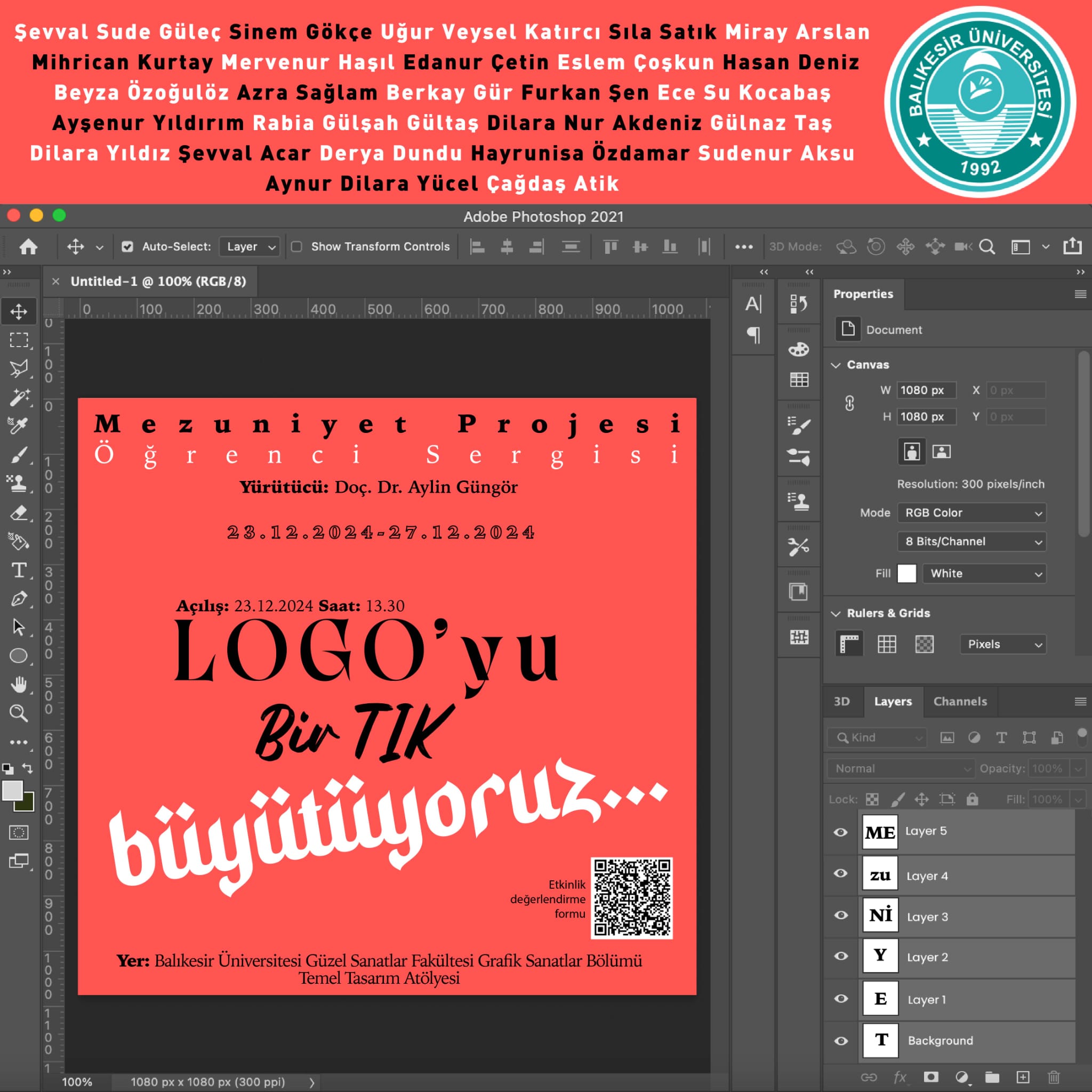Open Edit Toolbar three-dots menu

coord(19,742)
